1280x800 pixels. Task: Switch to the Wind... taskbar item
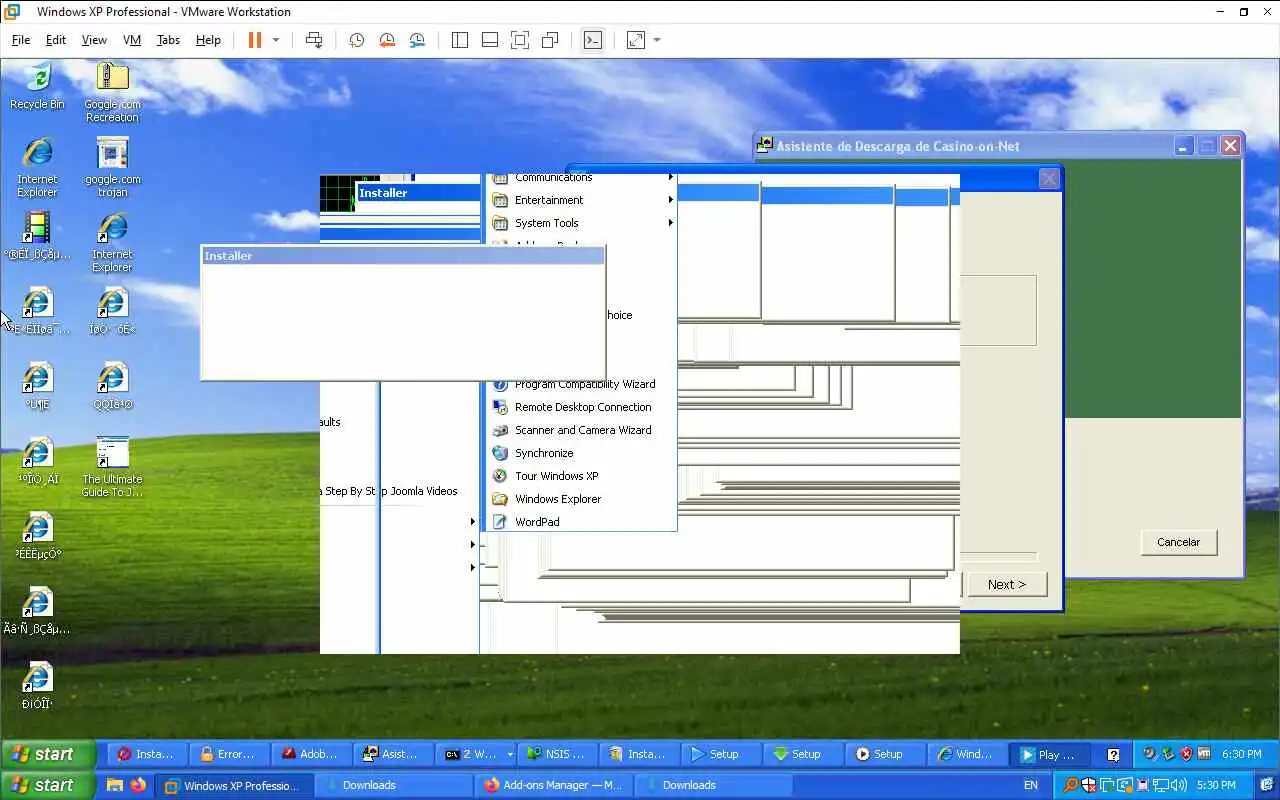(x=966, y=754)
